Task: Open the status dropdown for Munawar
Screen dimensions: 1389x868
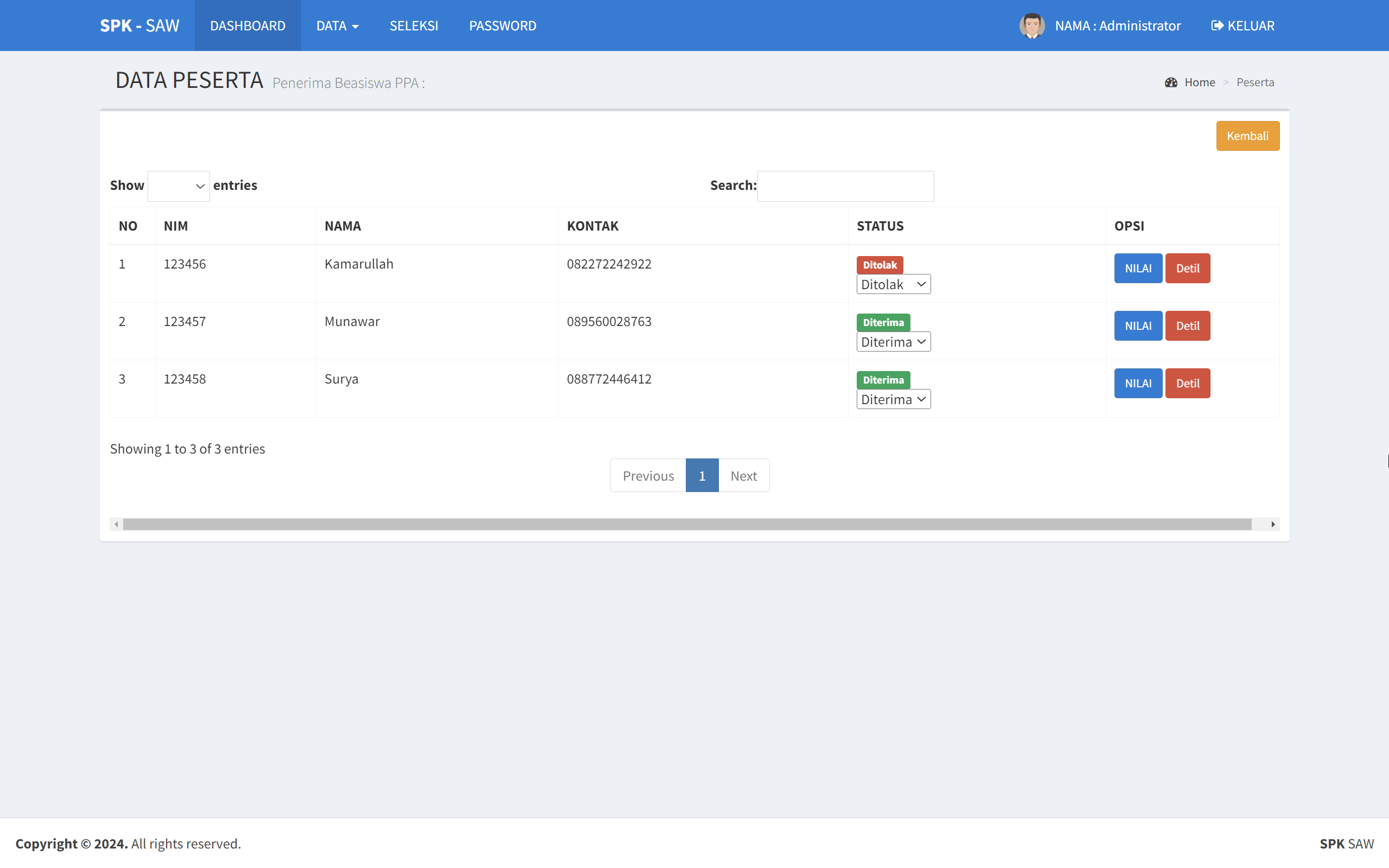Action: pos(893,342)
